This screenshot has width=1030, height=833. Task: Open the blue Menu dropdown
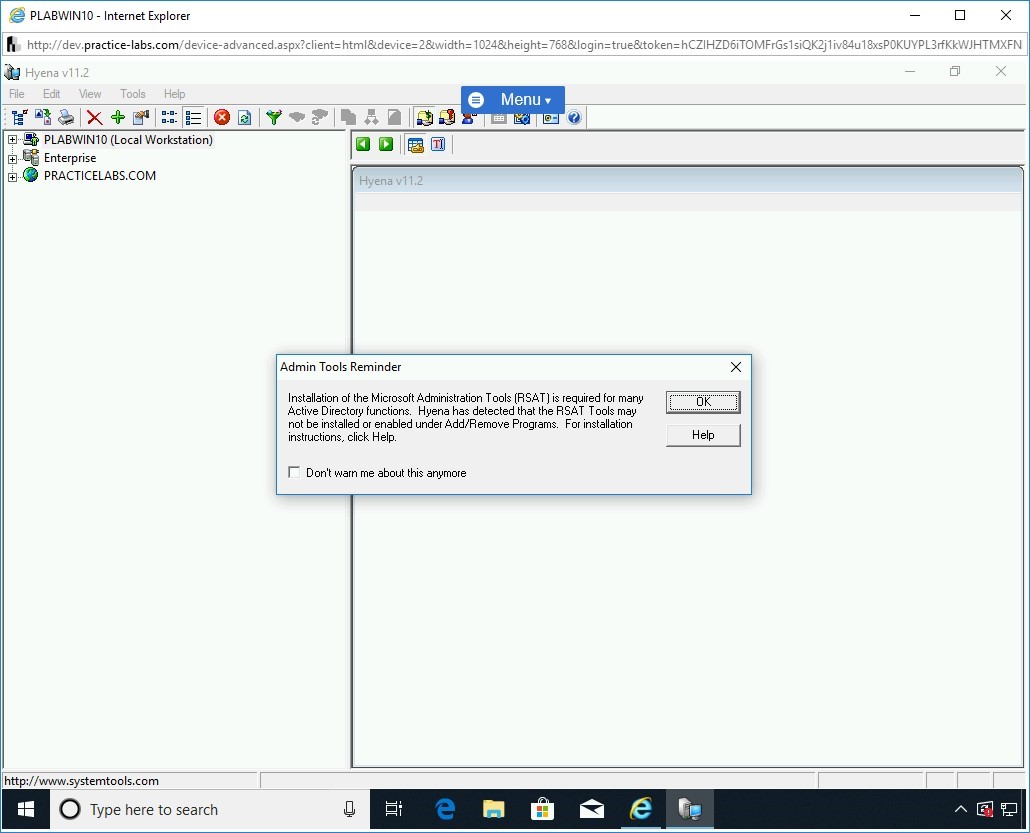[x=513, y=100]
